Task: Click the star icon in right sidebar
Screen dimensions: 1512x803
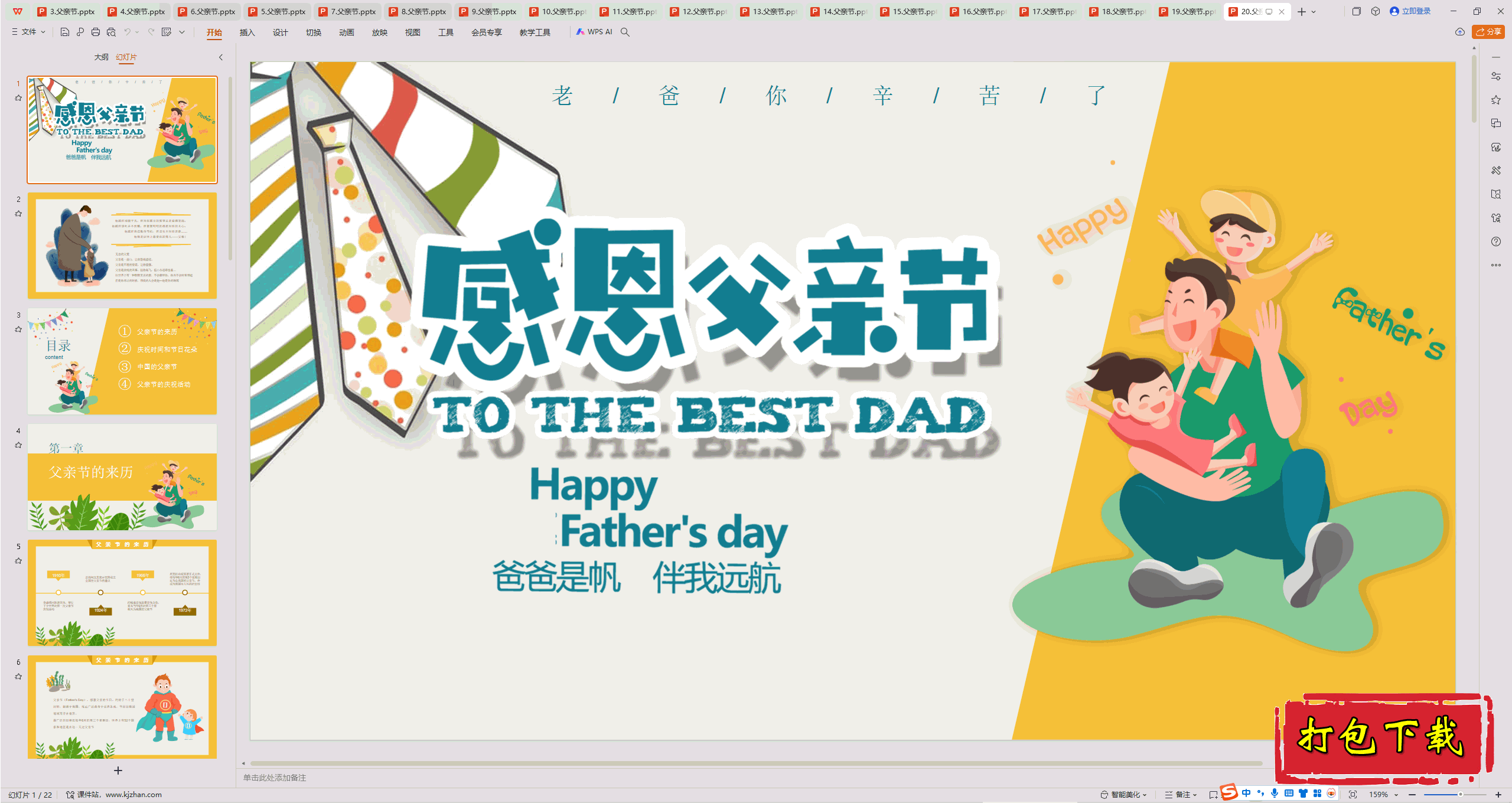Action: (x=1496, y=100)
